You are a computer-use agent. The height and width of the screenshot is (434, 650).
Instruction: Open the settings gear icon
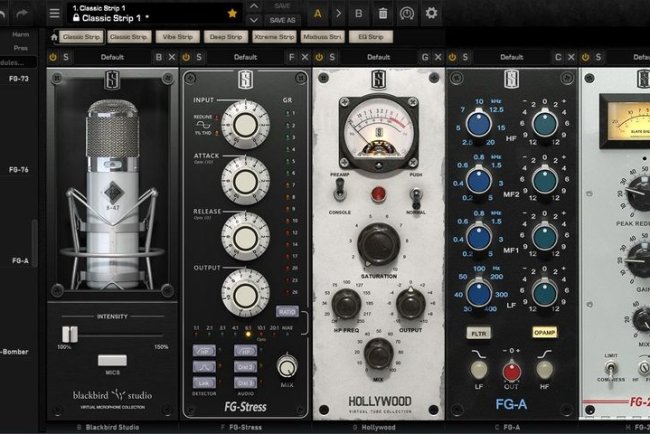pyautogui.click(x=431, y=13)
